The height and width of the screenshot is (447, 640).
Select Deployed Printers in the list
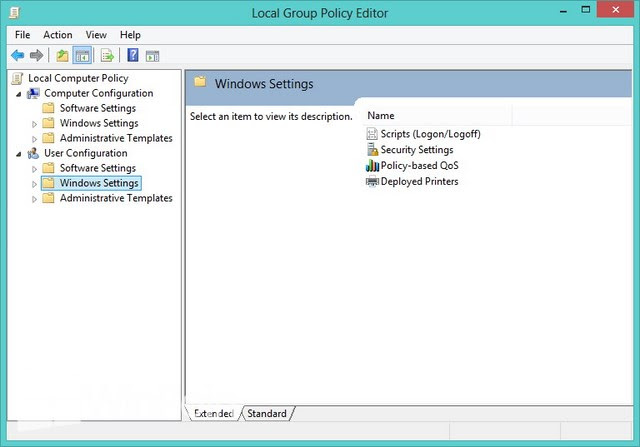pos(420,181)
